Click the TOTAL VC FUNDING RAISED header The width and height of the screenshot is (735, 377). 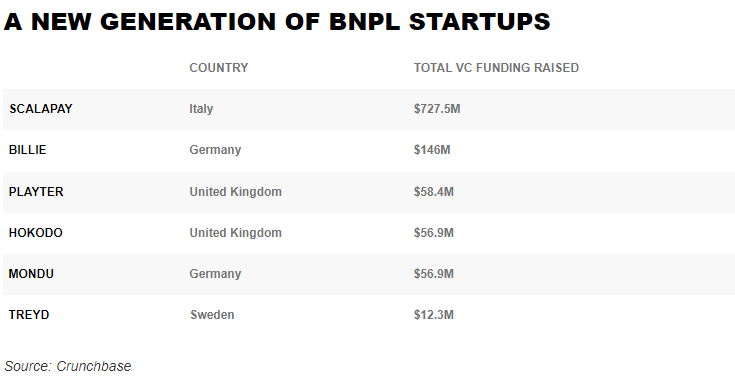point(496,68)
